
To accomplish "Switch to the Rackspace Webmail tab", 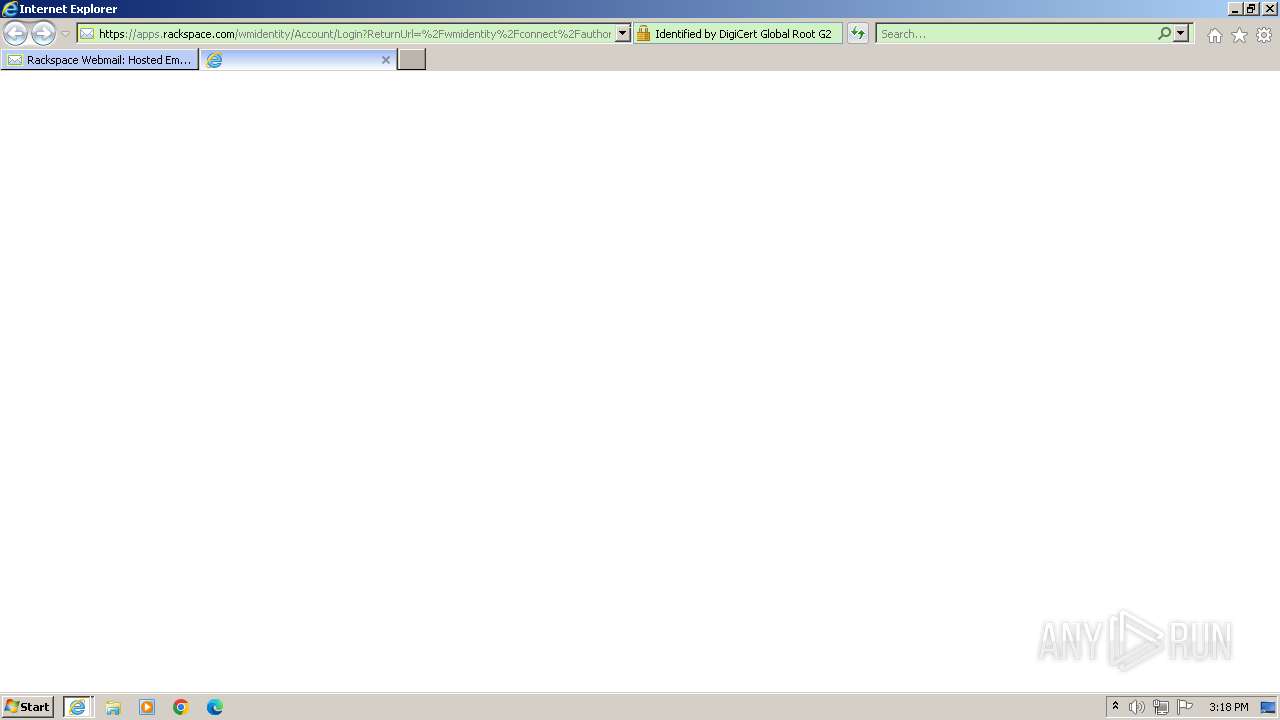I will [100, 60].
